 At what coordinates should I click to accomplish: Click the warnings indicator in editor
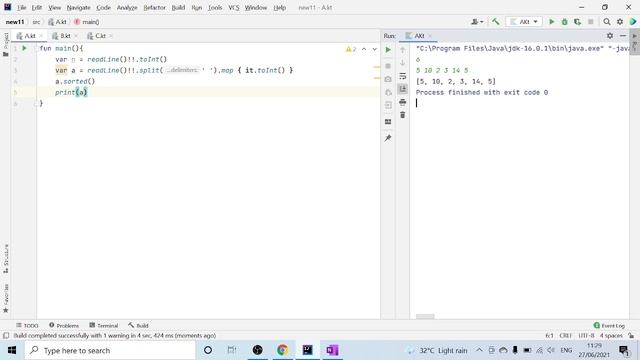[351, 49]
